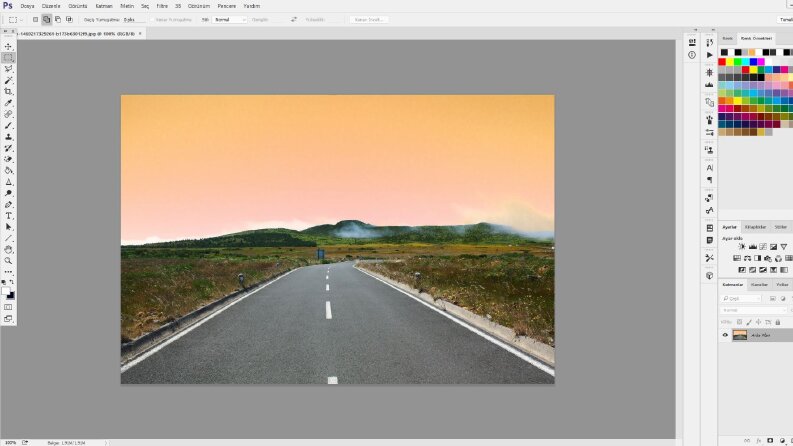Select the Move tool
The image size is (793, 446).
point(8,47)
